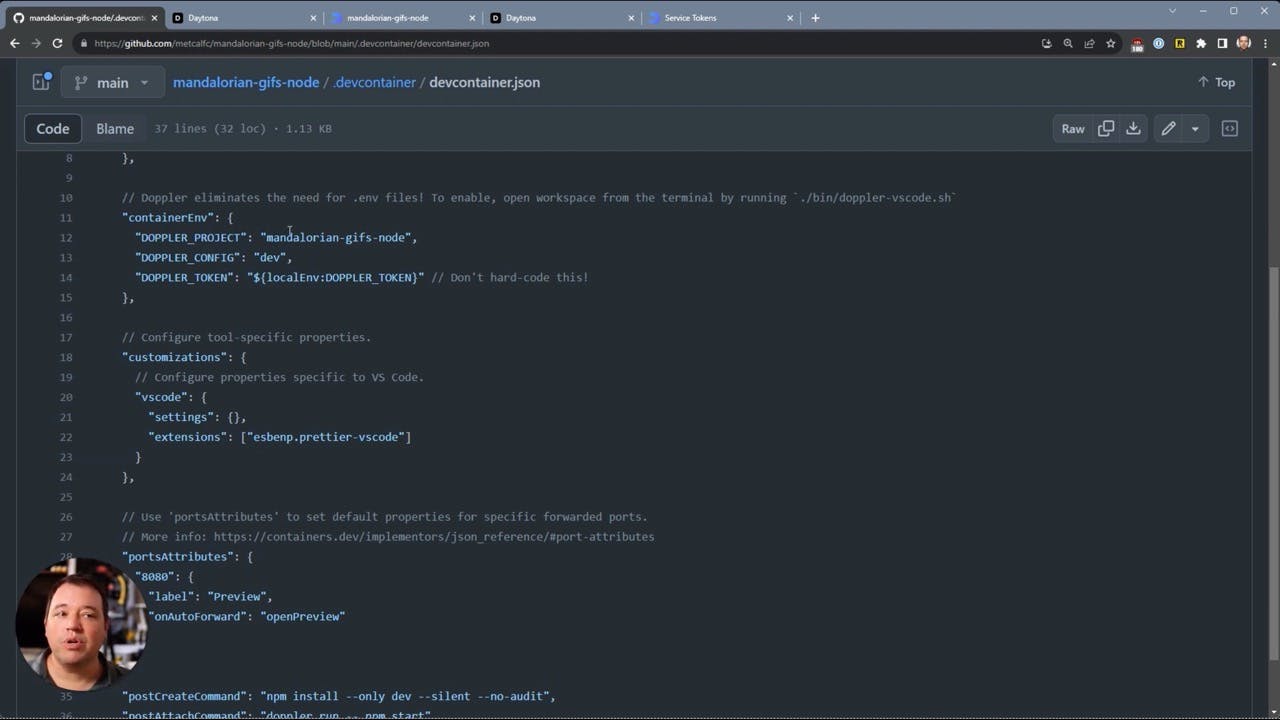Open the red counter extension icon

pyautogui.click(x=1137, y=43)
